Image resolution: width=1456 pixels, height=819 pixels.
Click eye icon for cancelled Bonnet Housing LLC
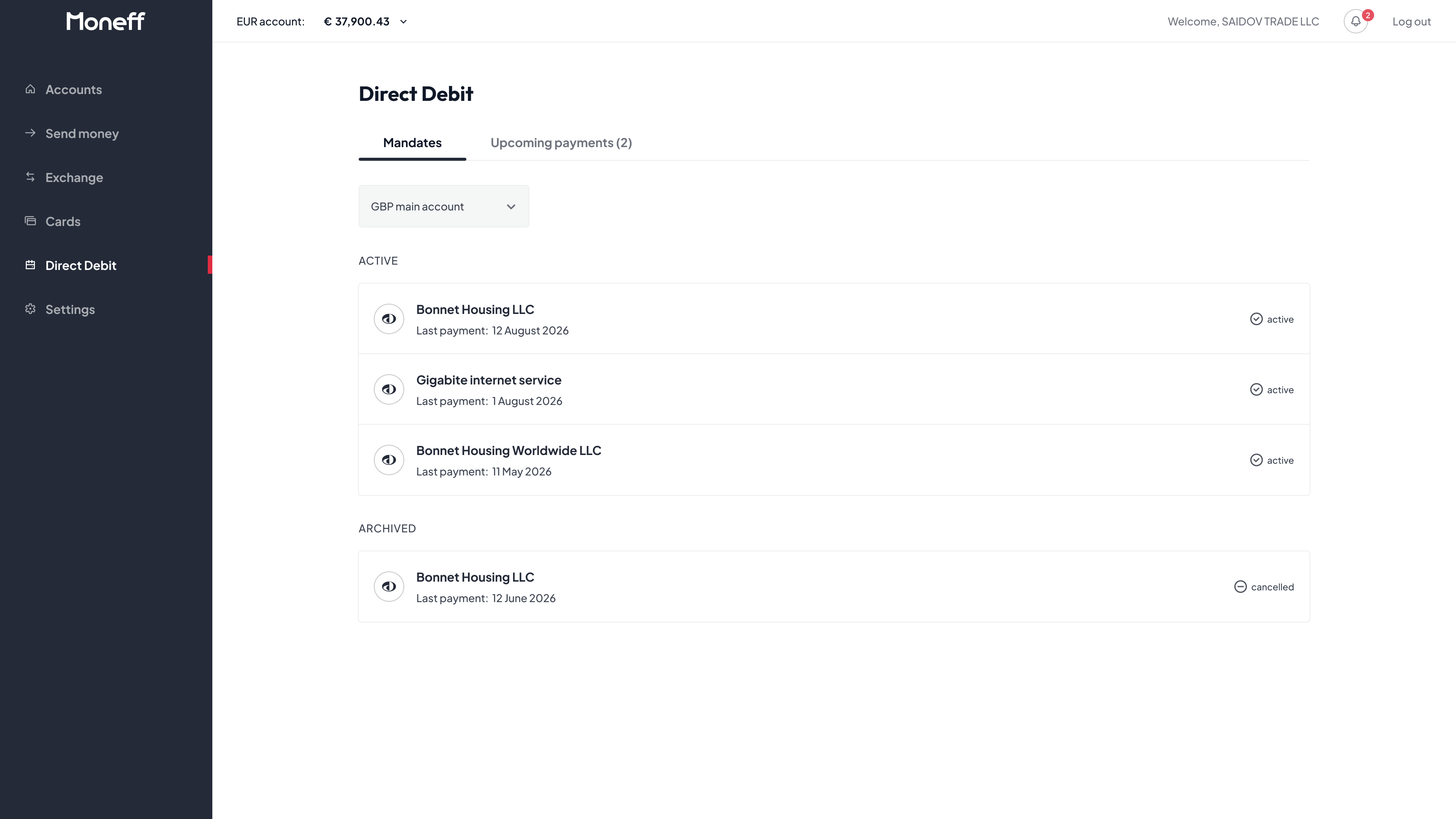coord(389,587)
